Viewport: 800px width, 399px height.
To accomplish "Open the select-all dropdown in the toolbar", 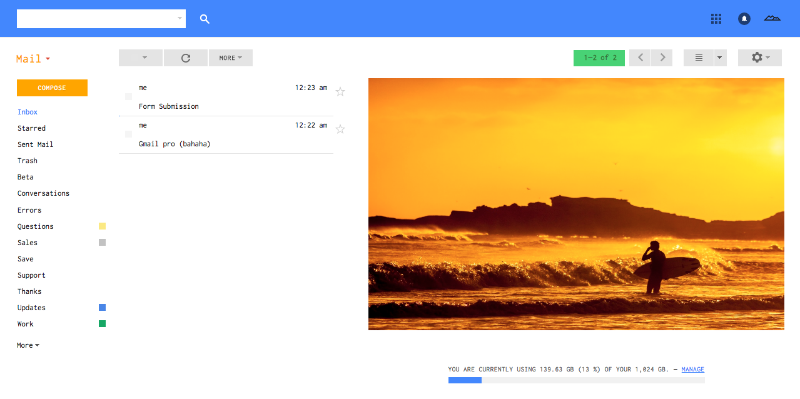I will 141,58.
